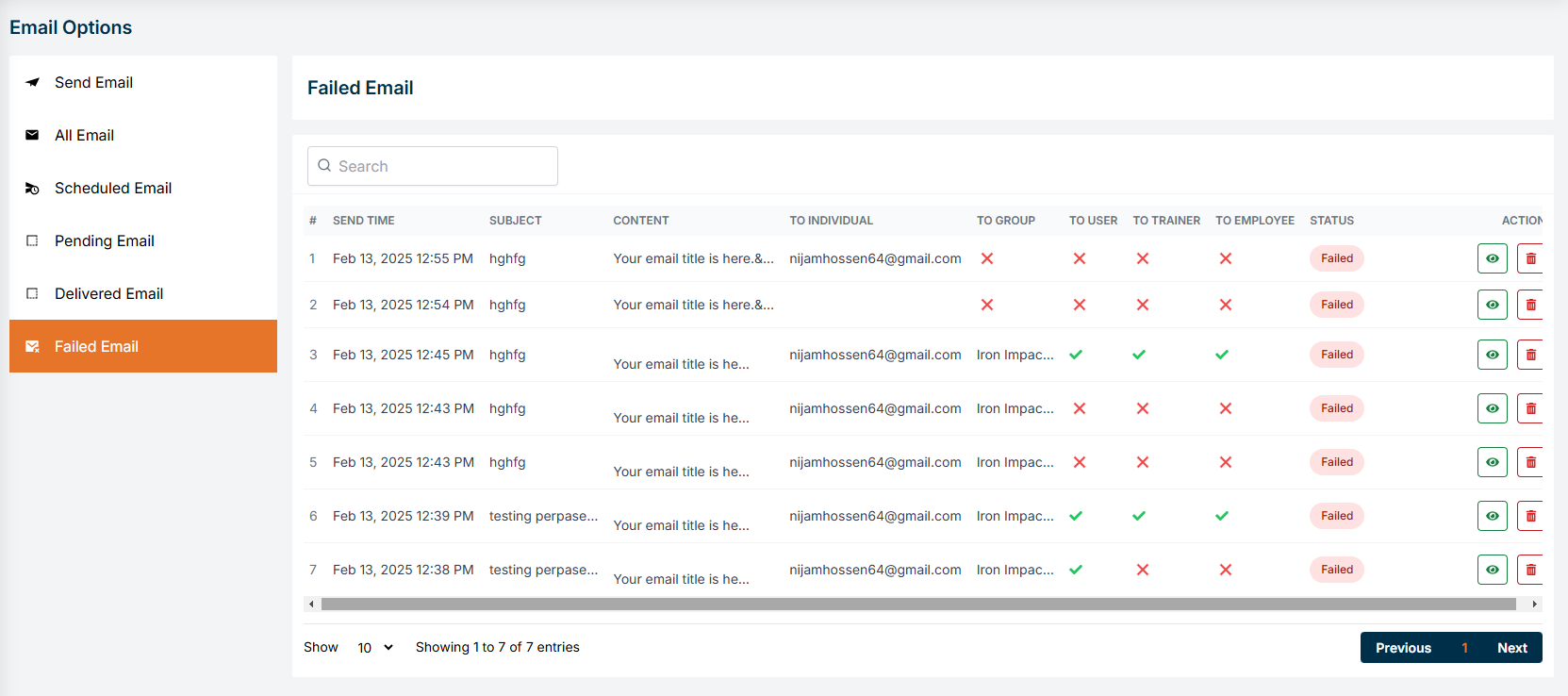
Task: Open Scheduled Email in sidebar
Action: click(112, 188)
